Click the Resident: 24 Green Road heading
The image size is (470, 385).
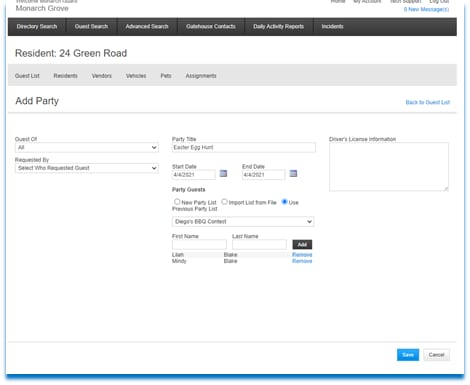click(71, 53)
